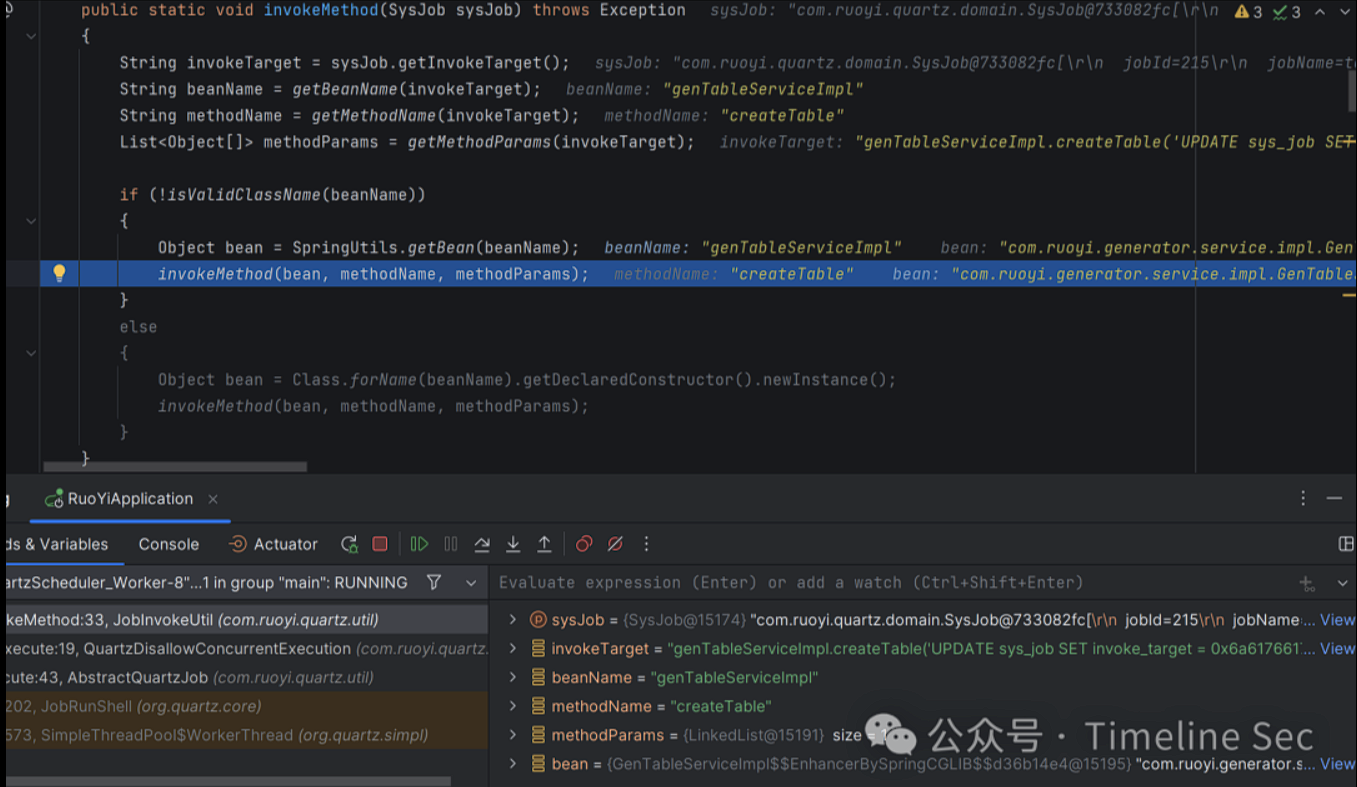This screenshot has height=787, width=1357.
Task: Open the View Breakpoints dialog
Action: pyautogui.click(x=584, y=544)
